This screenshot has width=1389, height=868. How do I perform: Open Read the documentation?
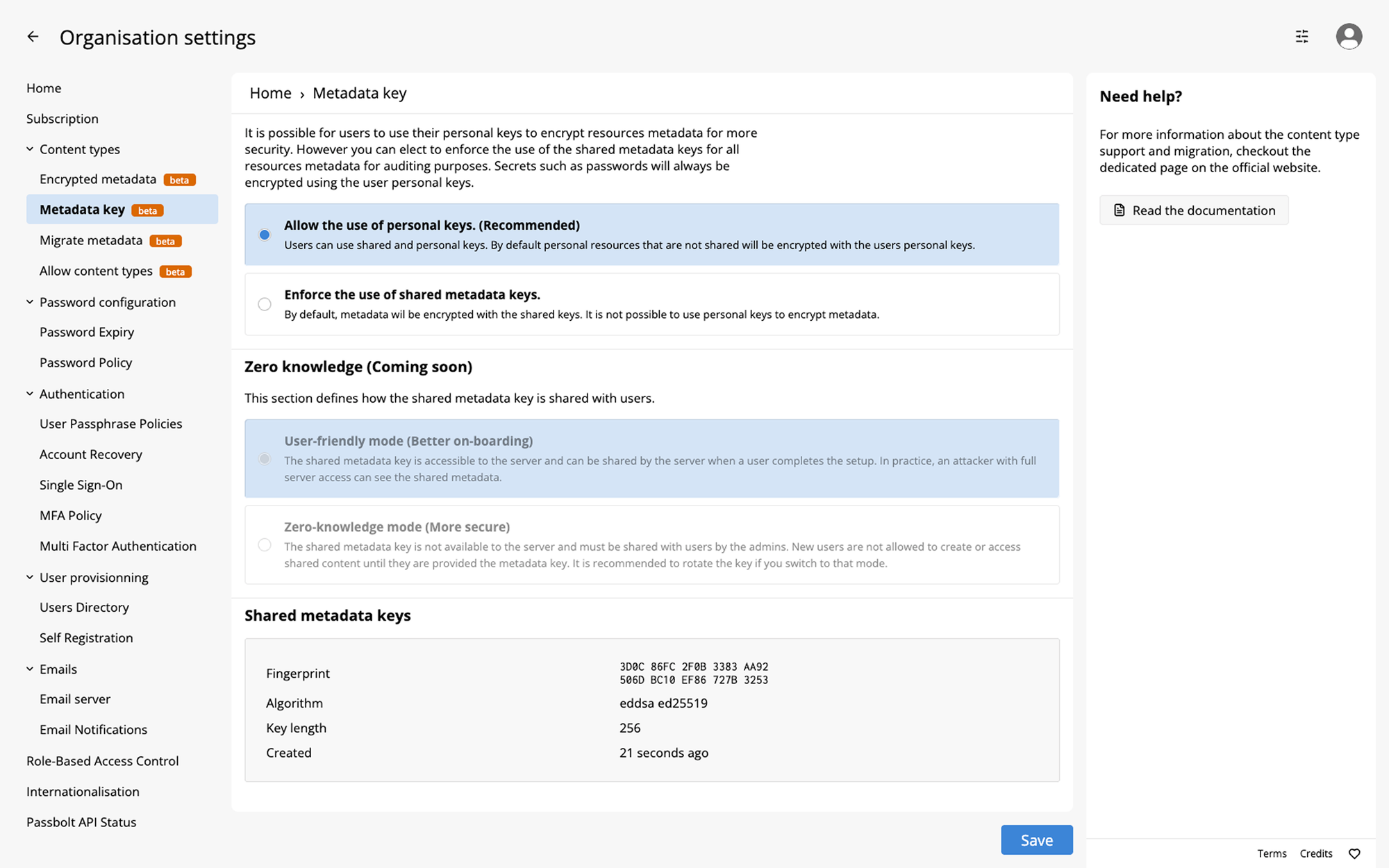click(x=1204, y=210)
